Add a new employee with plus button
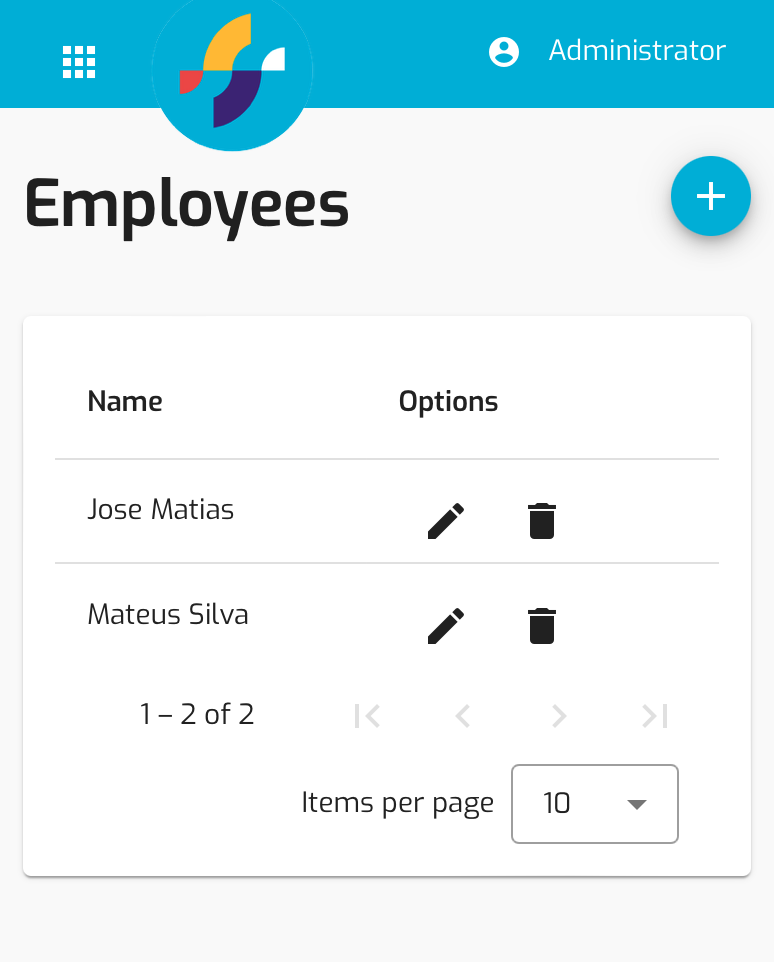Viewport: 774px width, 962px height. (711, 196)
